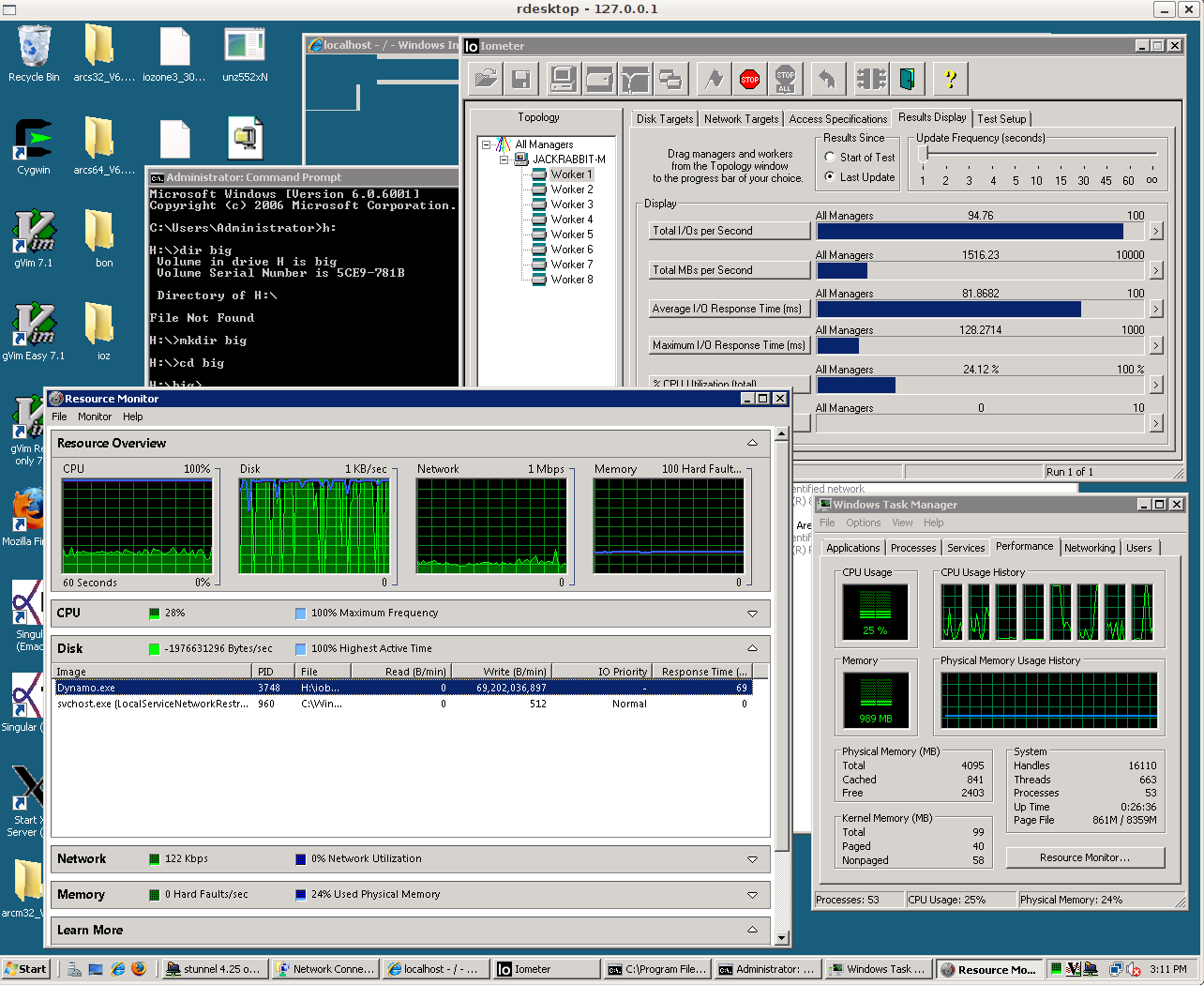Click Iometer's Start Network Worker icon
The width and height of the screenshot is (1204, 985).
coord(635,80)
